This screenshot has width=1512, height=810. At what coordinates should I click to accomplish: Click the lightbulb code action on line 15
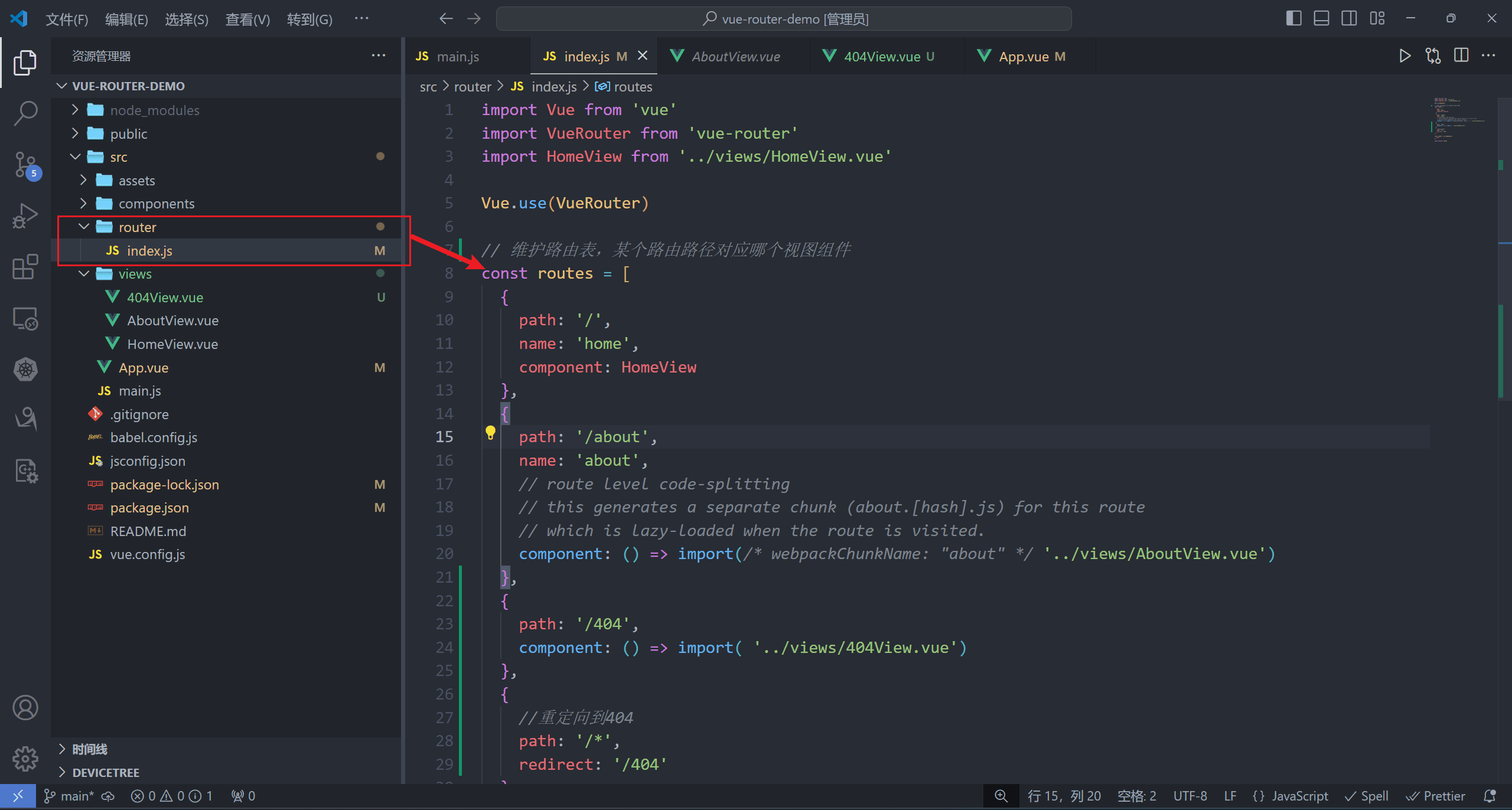pos(490,433)
